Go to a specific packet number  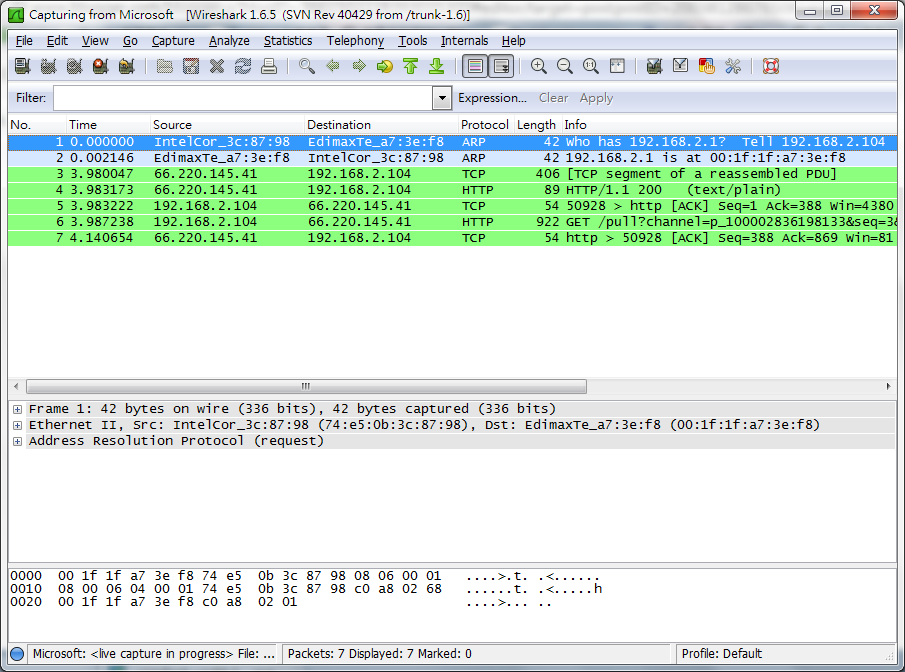click(384, 66)
